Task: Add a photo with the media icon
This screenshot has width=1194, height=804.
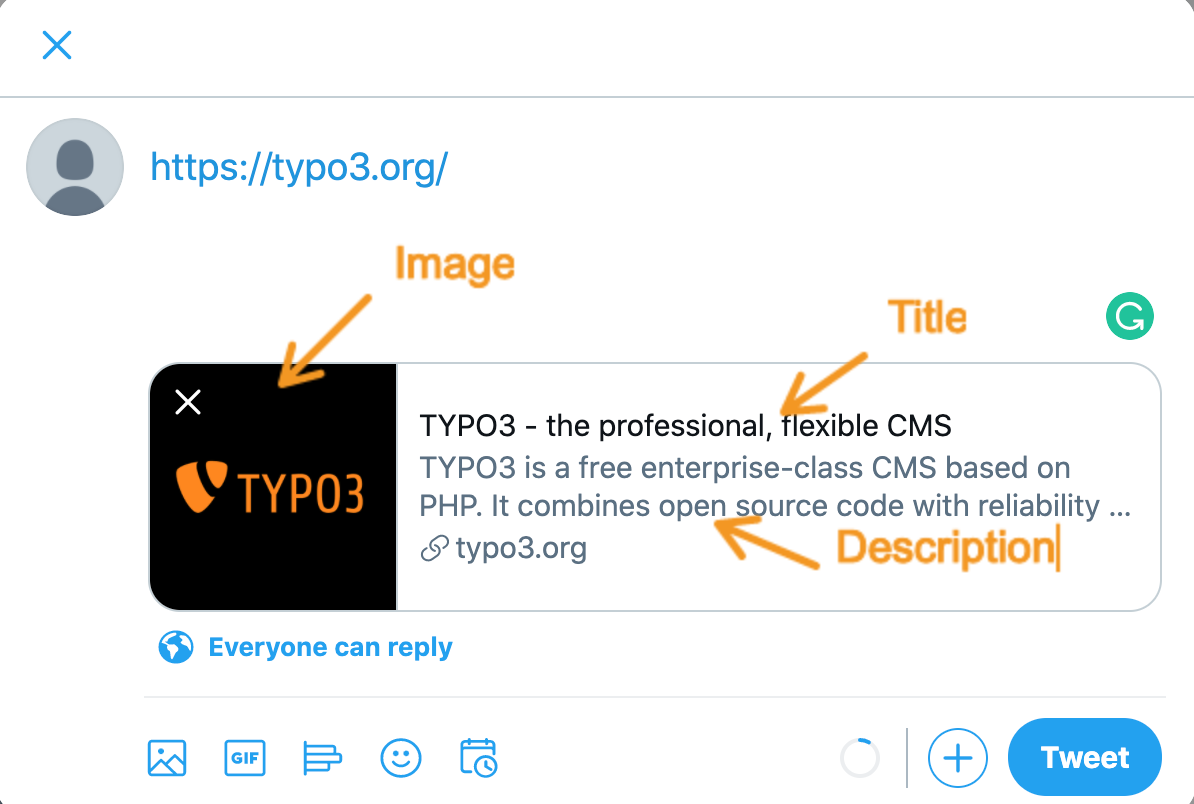Action: coord(167,758)
